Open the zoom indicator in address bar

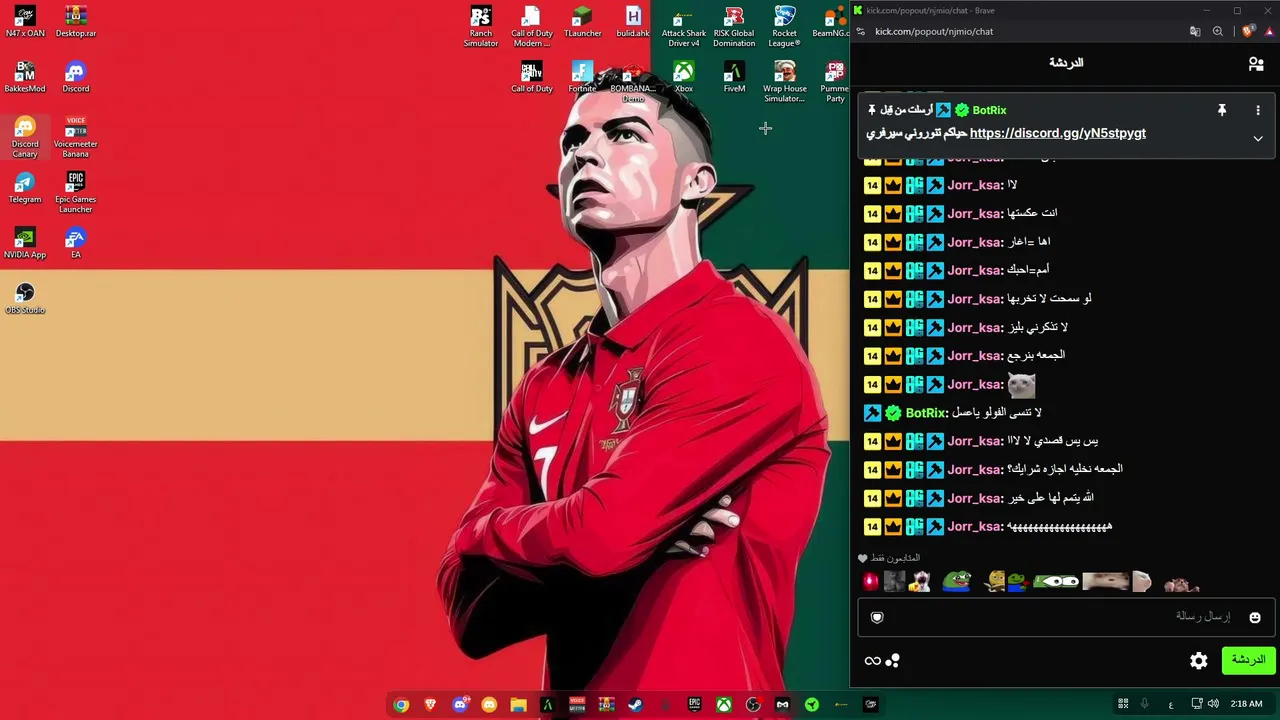[x=1217, y=31]
